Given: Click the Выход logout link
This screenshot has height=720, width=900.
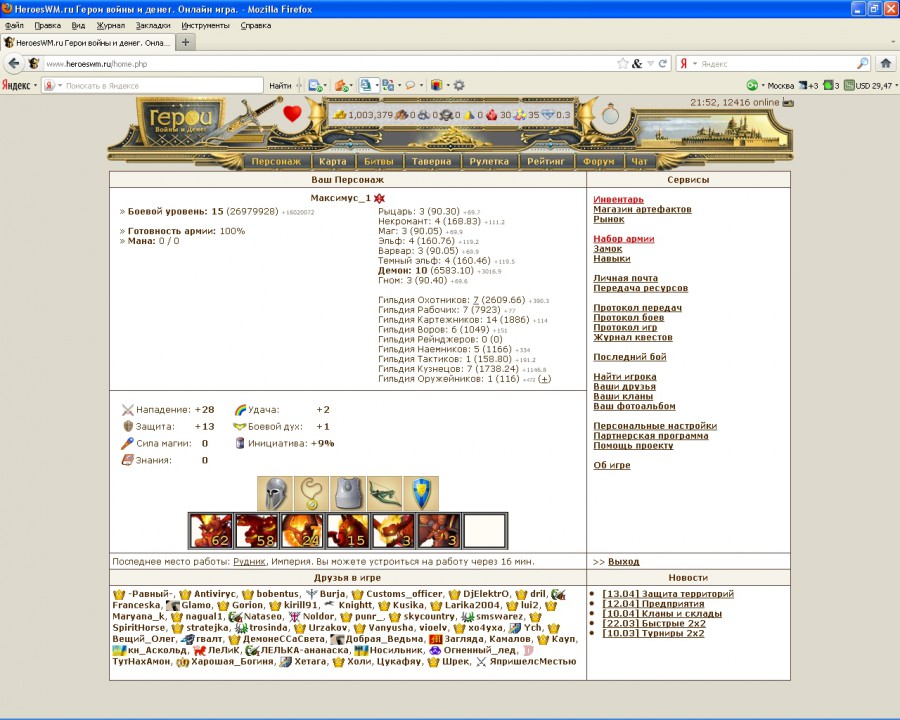Looking at the screenshot, I should click(x=623, y=562).
